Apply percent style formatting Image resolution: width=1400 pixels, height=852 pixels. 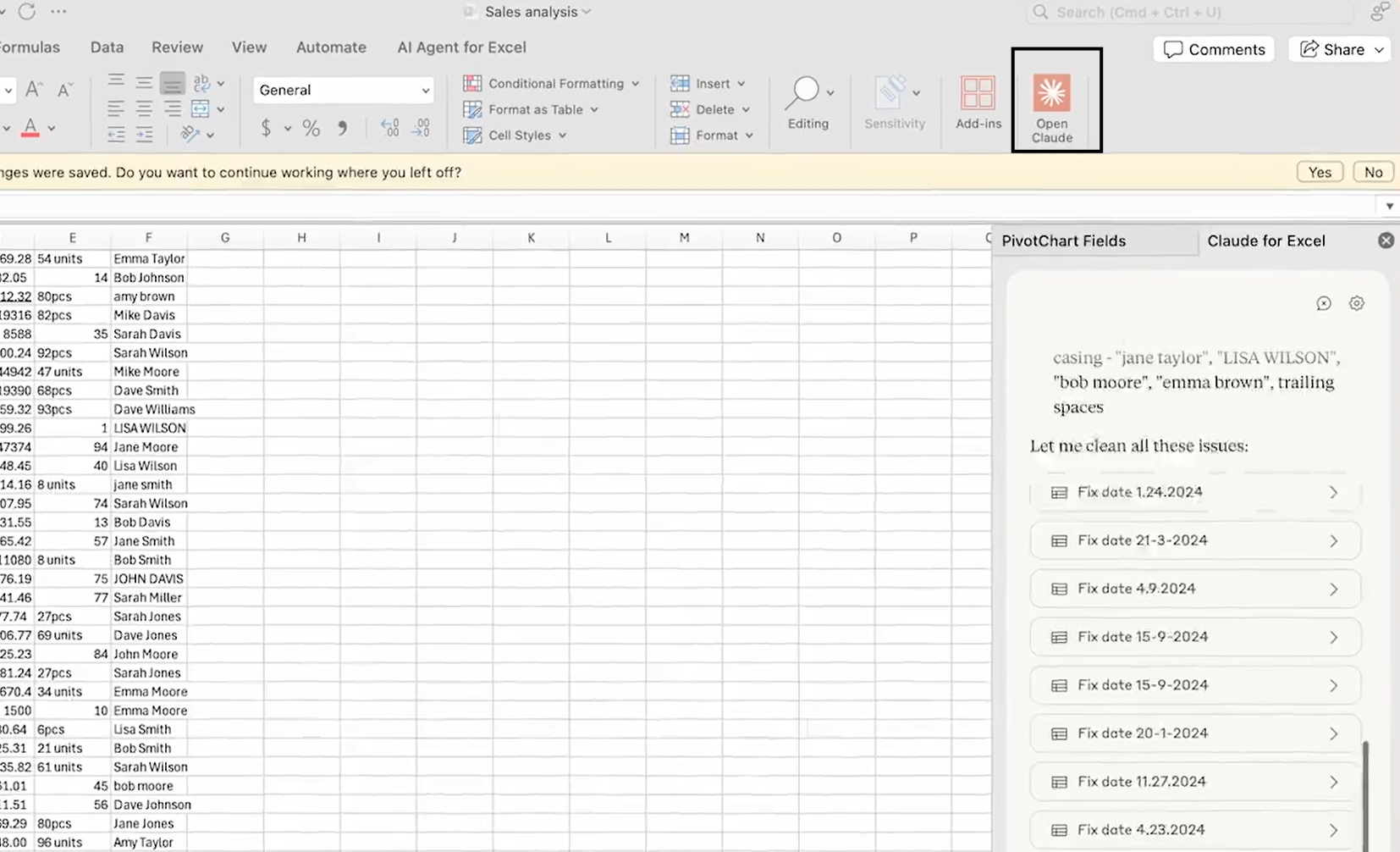pos(311,128)
